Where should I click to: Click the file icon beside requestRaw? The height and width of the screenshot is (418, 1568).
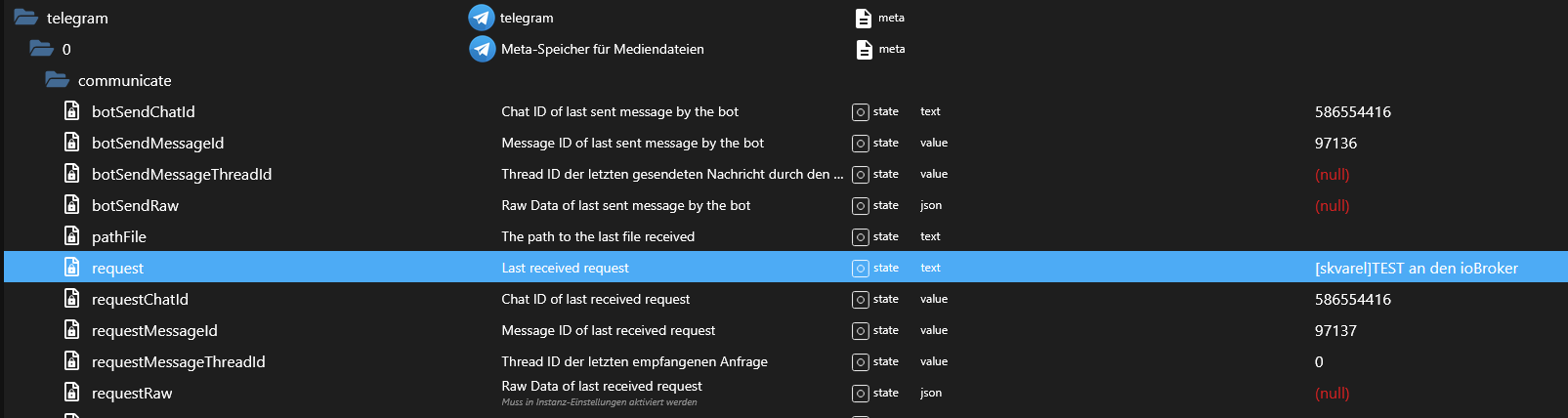(x=71, y=393)
